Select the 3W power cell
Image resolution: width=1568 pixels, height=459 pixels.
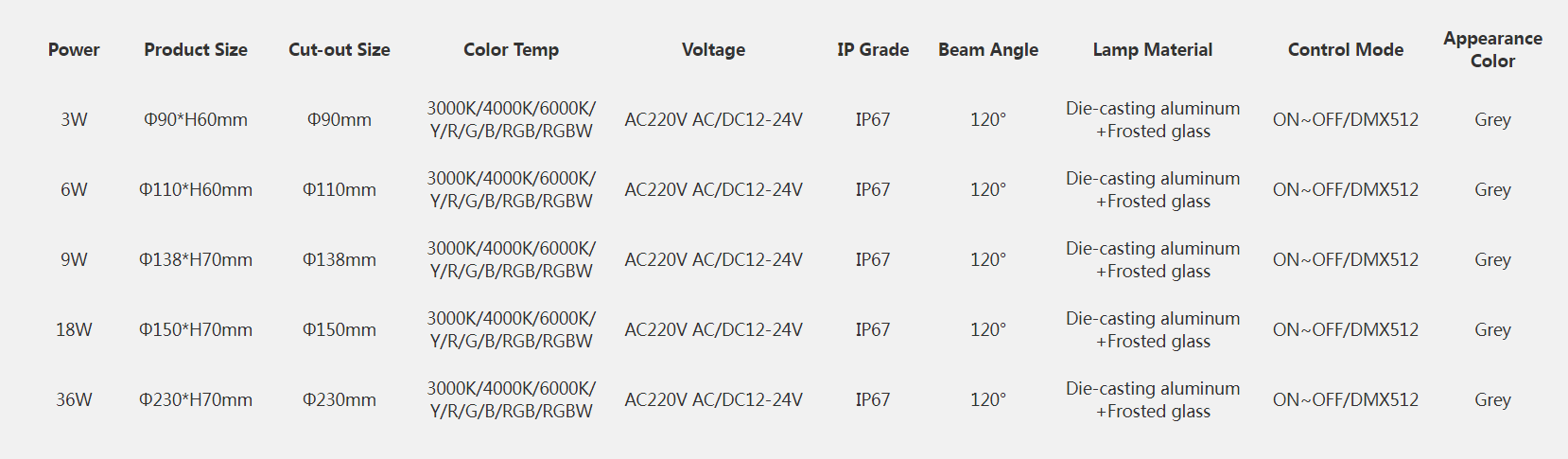(74, 120)
